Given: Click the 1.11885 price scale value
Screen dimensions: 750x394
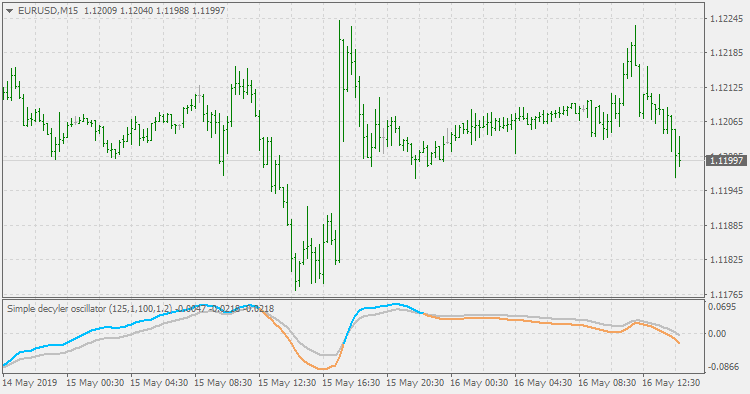Looking at the screenshot, I should (727, 225).
